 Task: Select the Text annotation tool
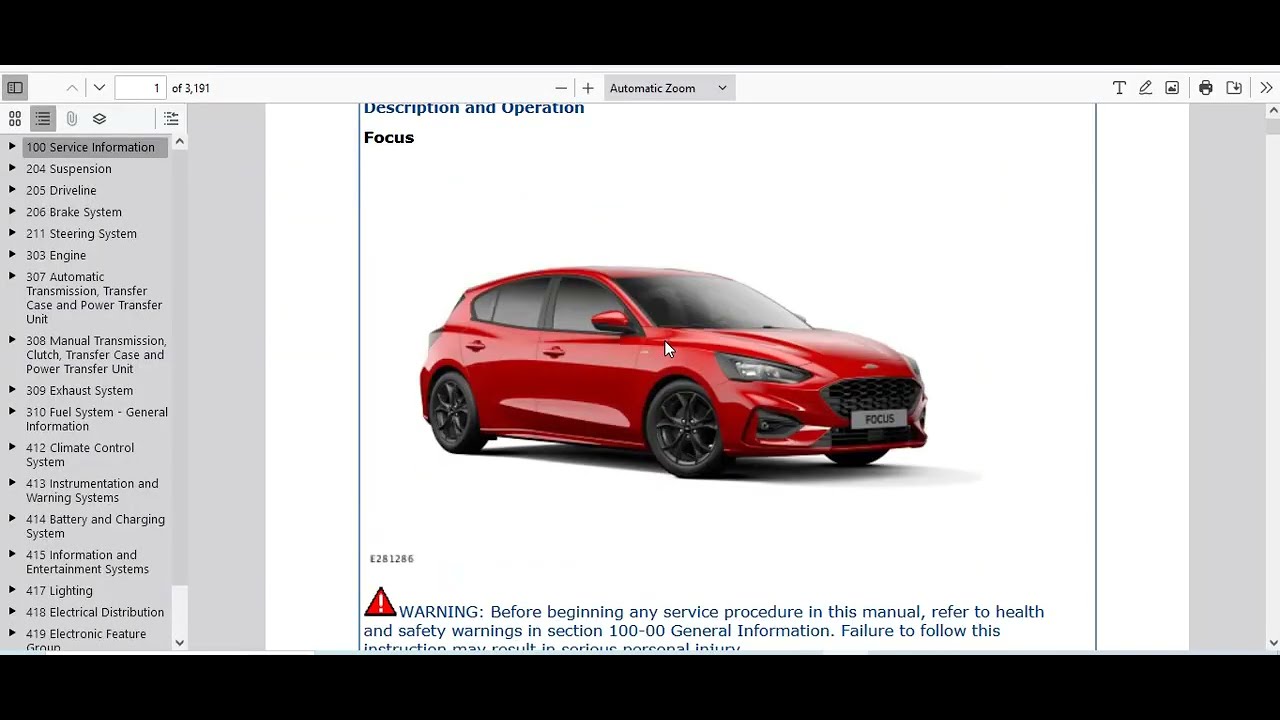tap(1119, 88)
